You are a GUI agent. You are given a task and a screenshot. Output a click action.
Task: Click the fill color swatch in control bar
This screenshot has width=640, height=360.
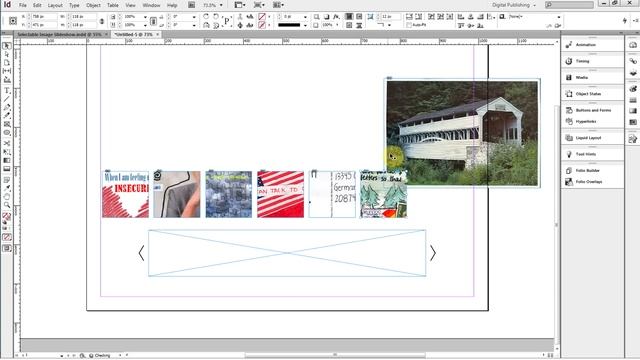tap(262, 17)
